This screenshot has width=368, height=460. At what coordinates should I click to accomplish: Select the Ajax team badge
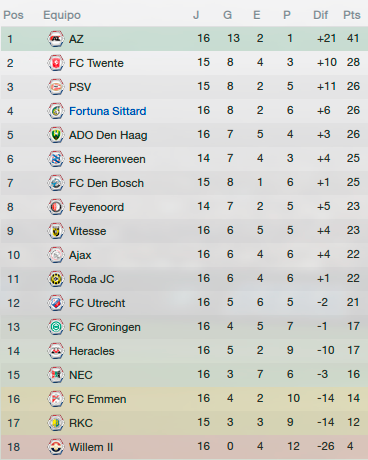(x=56, y=255)
